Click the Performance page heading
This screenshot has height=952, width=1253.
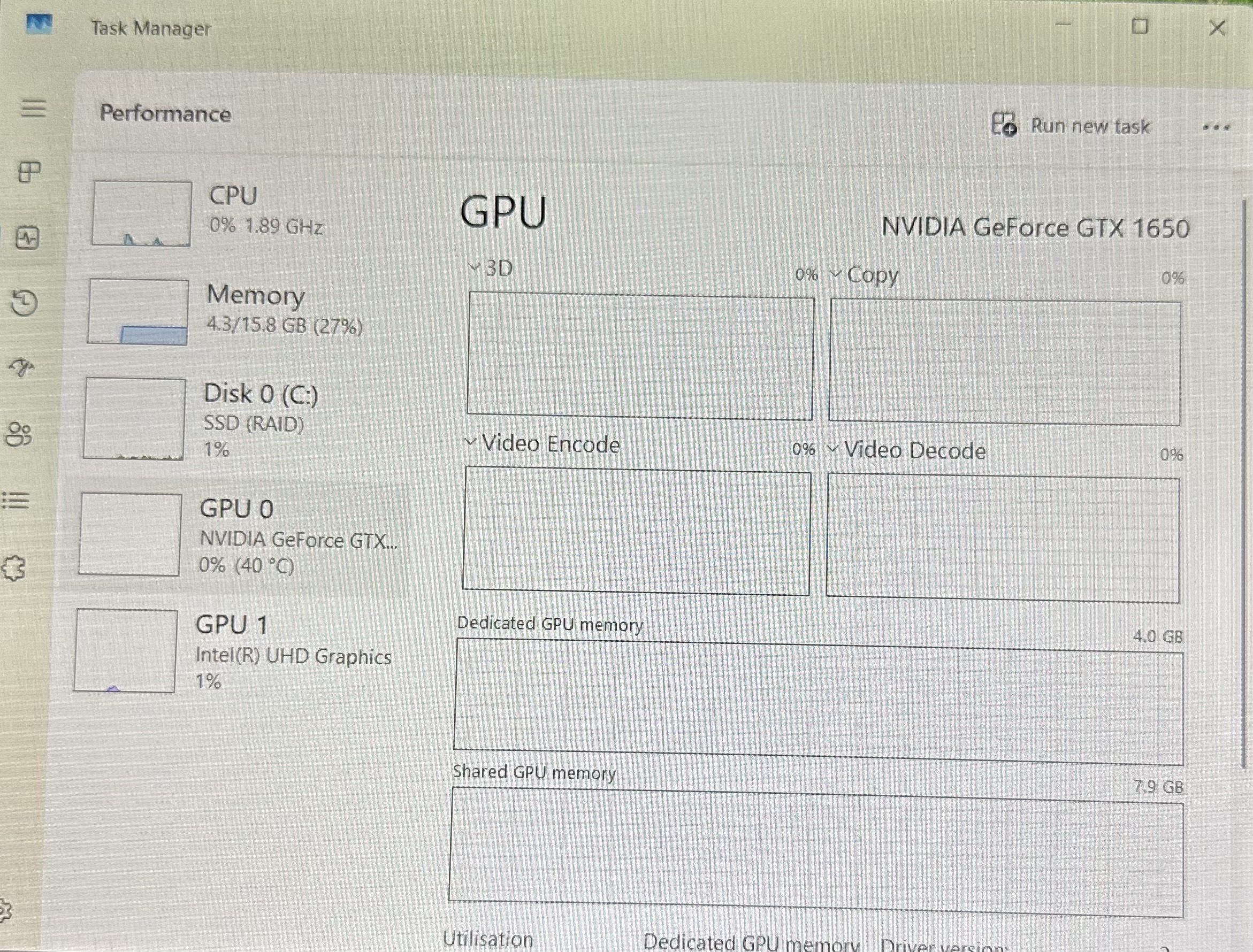click(x=165, y=113)
